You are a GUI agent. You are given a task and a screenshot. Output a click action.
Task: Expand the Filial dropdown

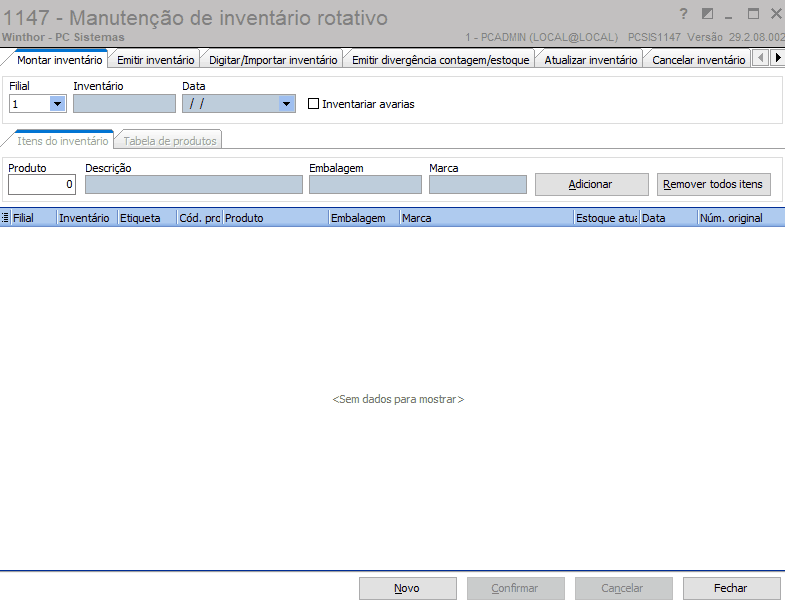58,104
